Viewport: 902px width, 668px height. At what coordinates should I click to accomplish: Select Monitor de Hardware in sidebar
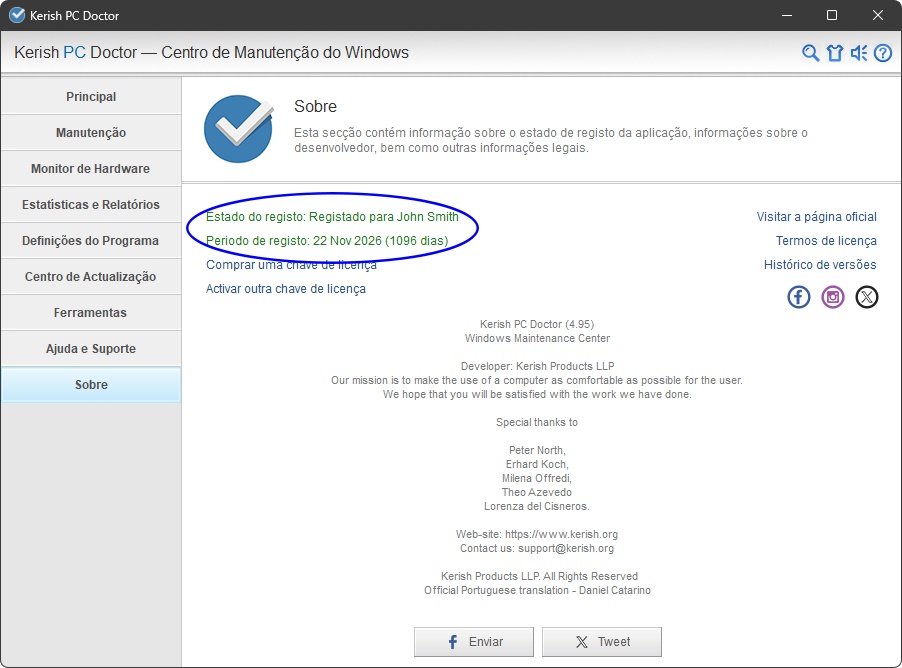(x=91, y=169)
